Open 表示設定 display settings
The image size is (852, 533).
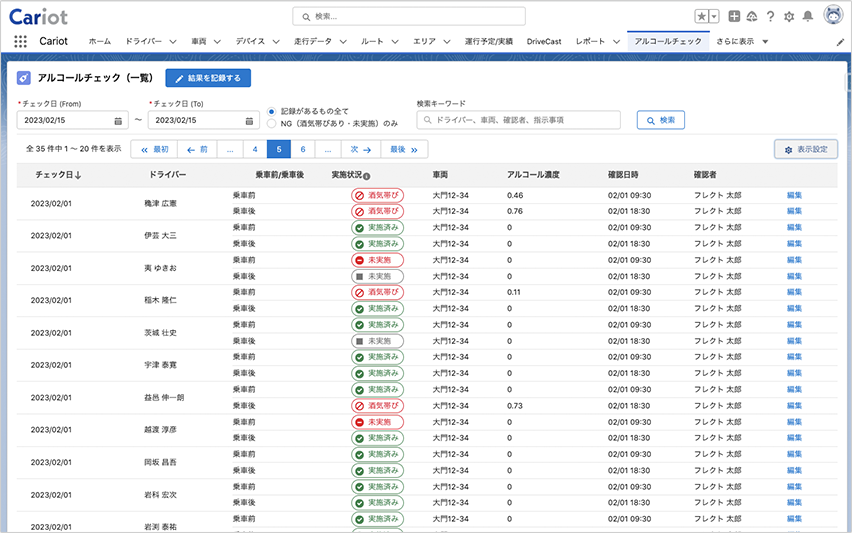coord(806,149)
